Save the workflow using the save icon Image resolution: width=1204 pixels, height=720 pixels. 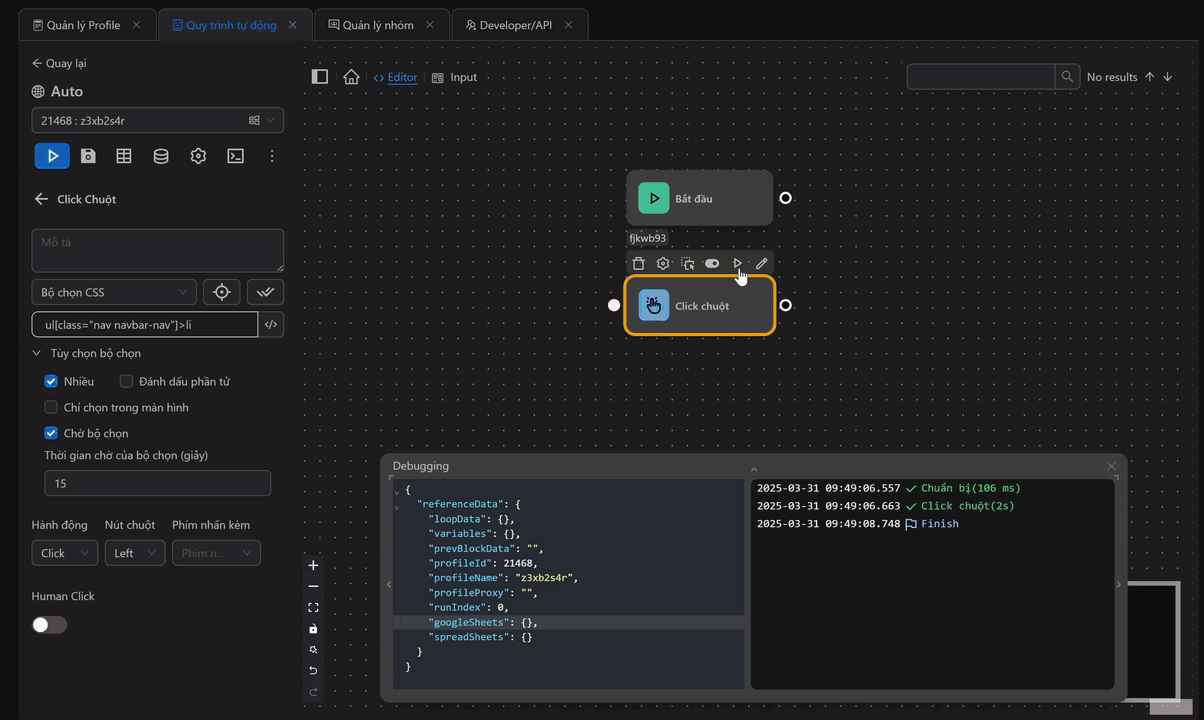pyautogui.click(x=86, y=156)
